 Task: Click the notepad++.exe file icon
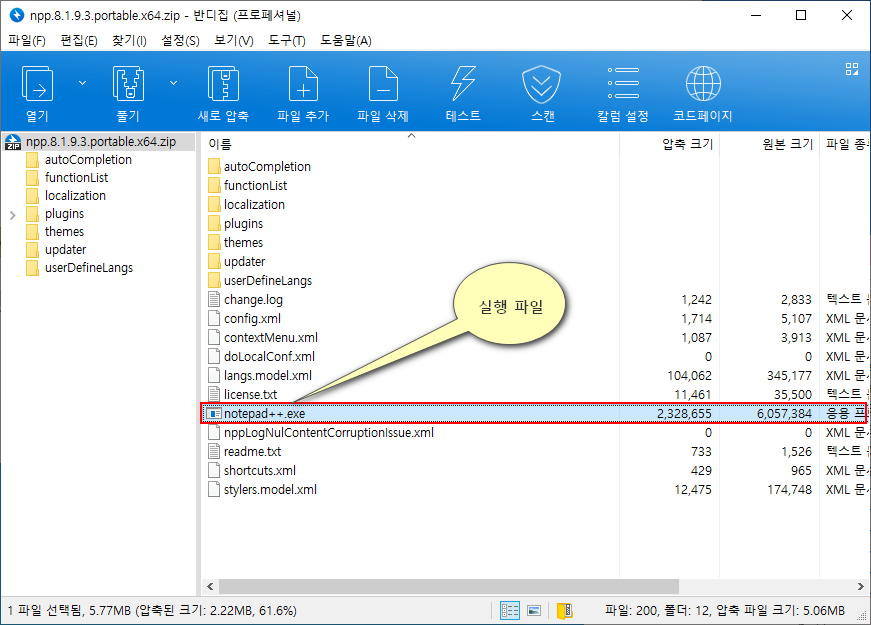(213, 414)
